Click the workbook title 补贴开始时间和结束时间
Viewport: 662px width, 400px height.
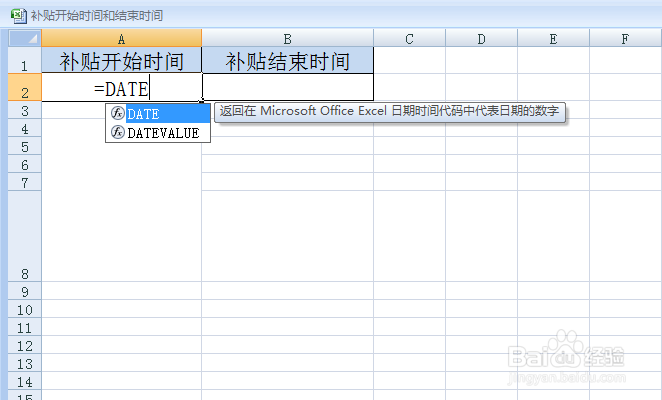pyautogui.click(x=97, y=16)
